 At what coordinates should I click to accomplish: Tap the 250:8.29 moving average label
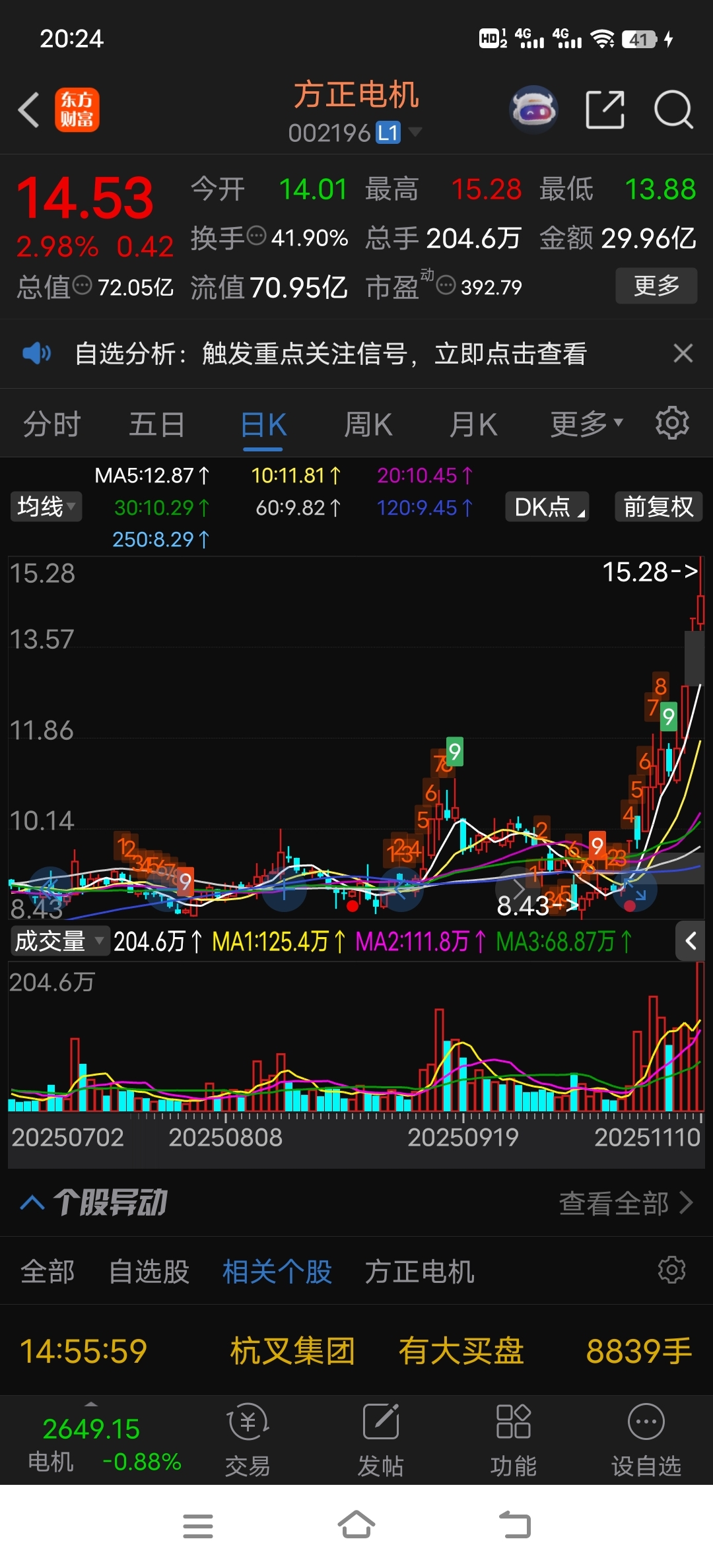tap(160, 539)
